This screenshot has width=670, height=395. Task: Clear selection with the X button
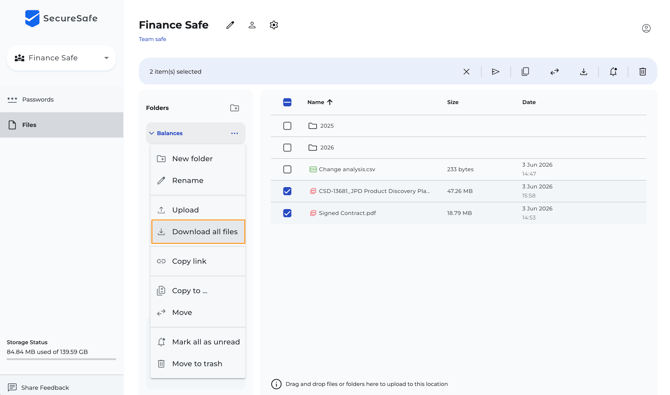466,72
